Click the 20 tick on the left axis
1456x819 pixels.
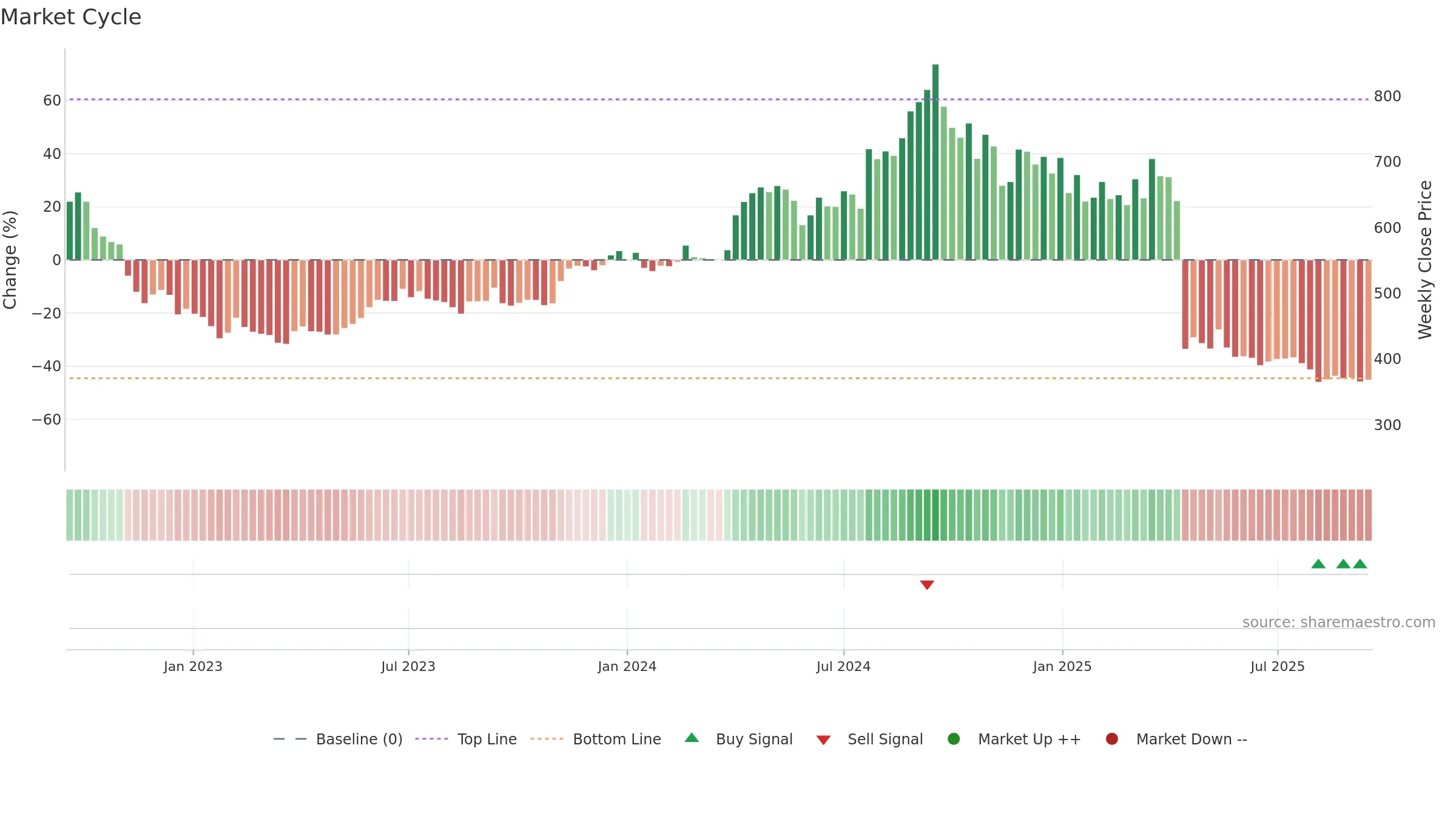[x=52, y=206]
